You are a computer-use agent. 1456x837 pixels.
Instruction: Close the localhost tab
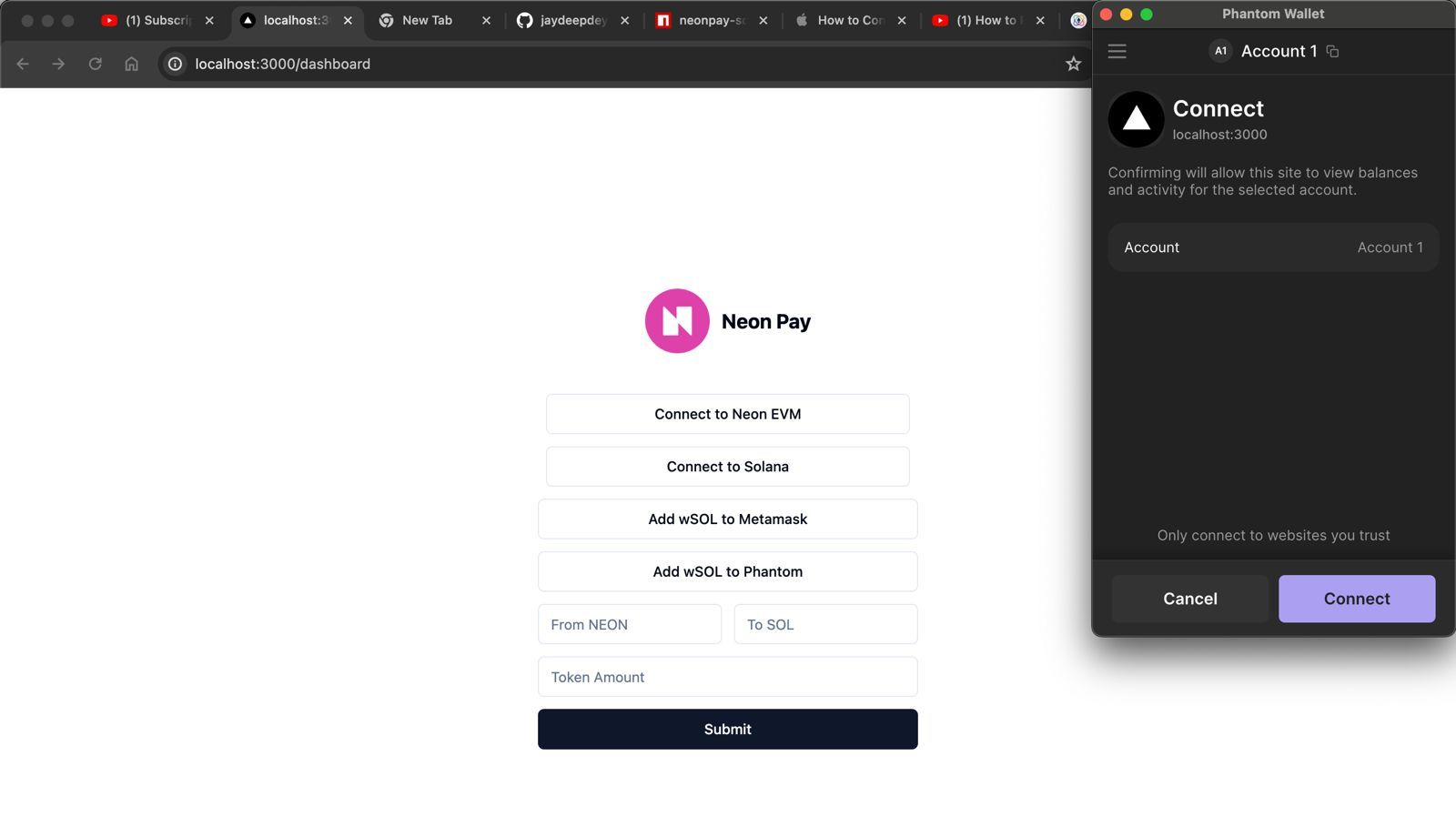(x=348, y=20)
